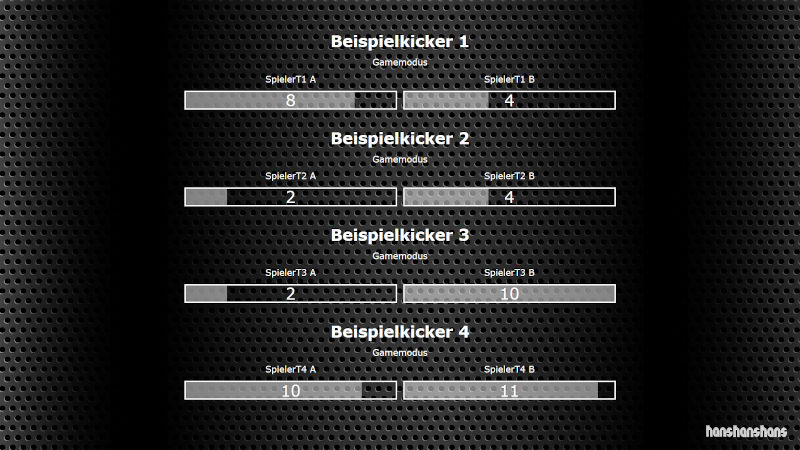Screen dimensions: 800x450
Task: Select SpielerT4 A score bar showing 10
Action: pos(290,390)
